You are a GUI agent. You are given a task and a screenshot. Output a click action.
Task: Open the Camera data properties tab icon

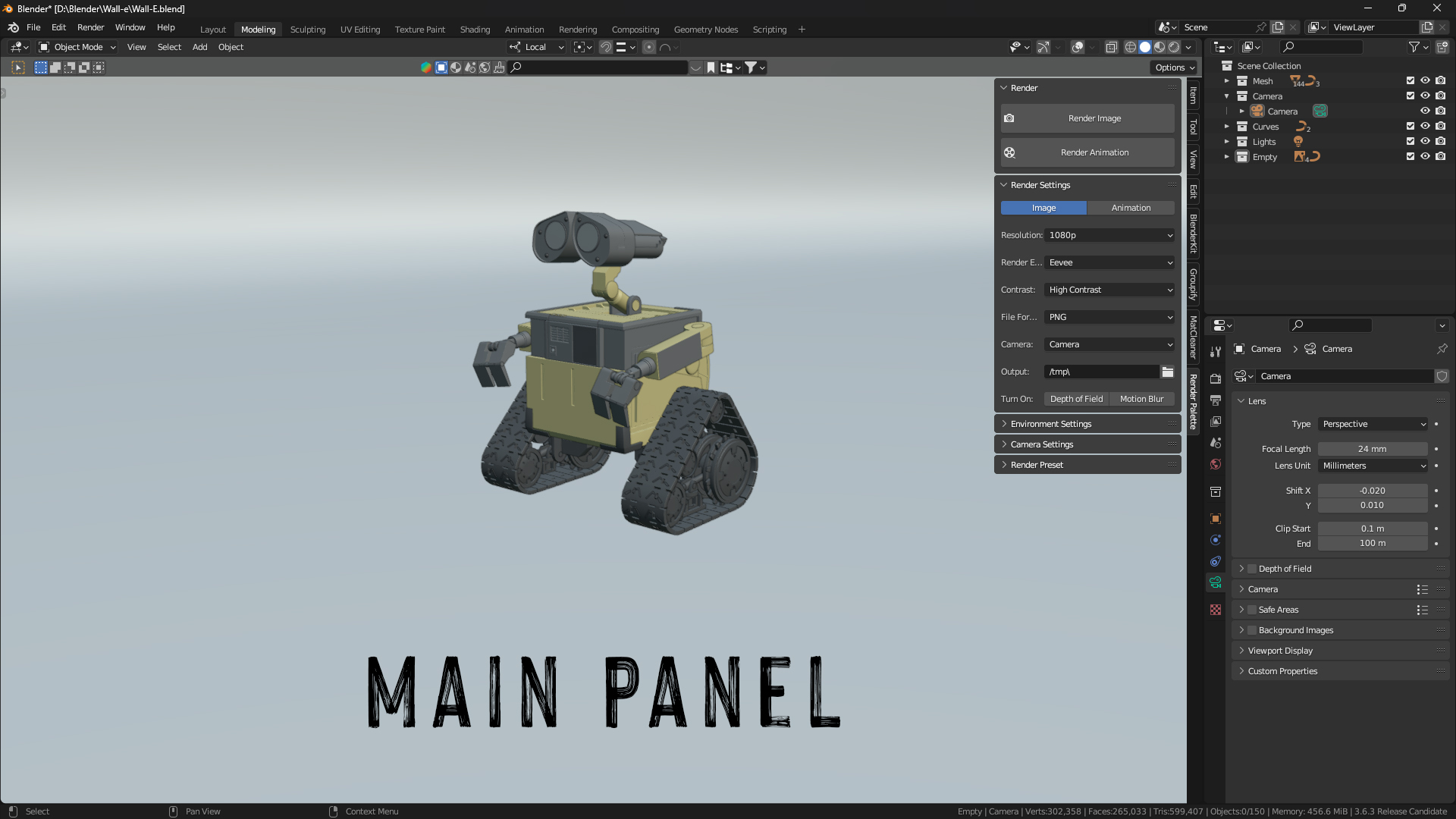coord(1216,582)
